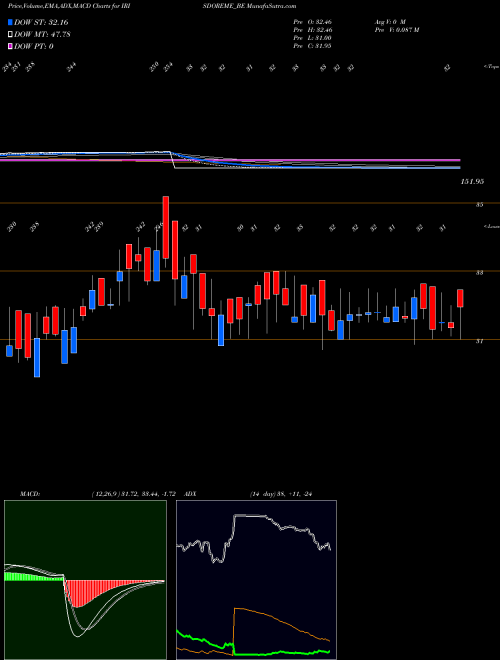Click the blue DOW ST legend swatch
The image size is (500, 660).
coord(10,22)
